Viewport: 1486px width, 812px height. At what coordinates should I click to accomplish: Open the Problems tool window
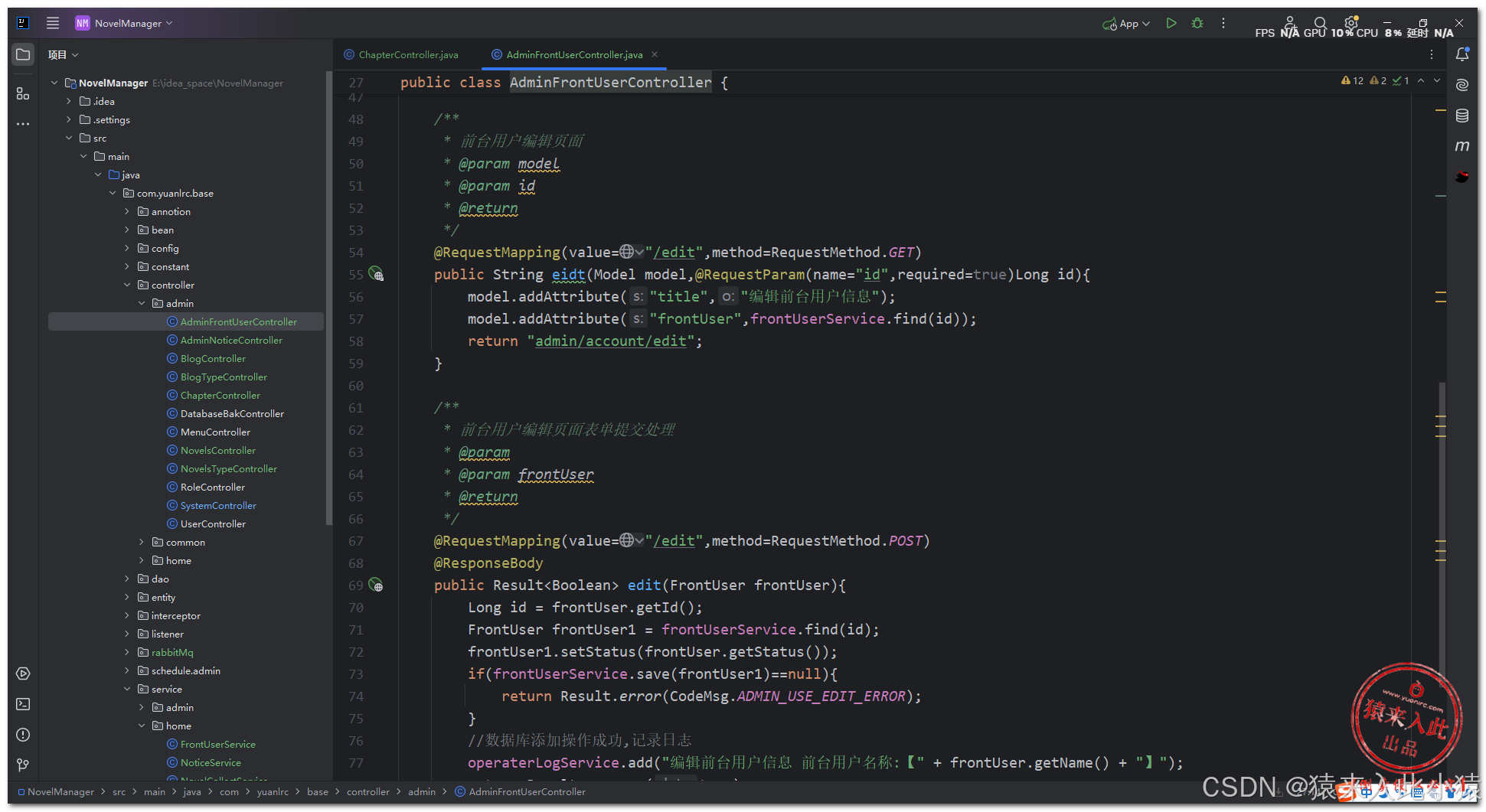(23, 735)
